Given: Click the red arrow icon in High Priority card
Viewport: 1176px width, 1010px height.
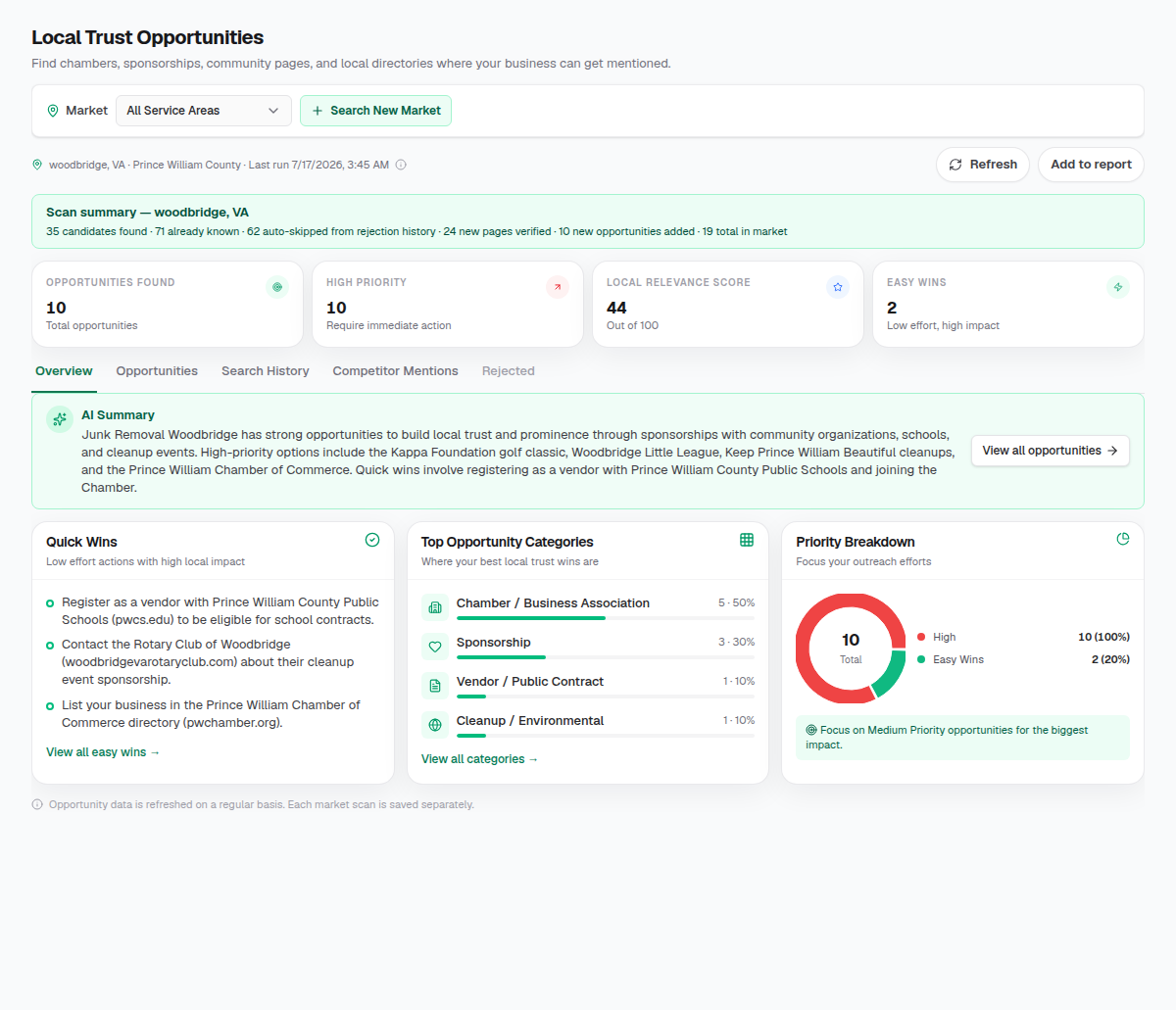Looking at the screenshot, I should tap(558, 287).
